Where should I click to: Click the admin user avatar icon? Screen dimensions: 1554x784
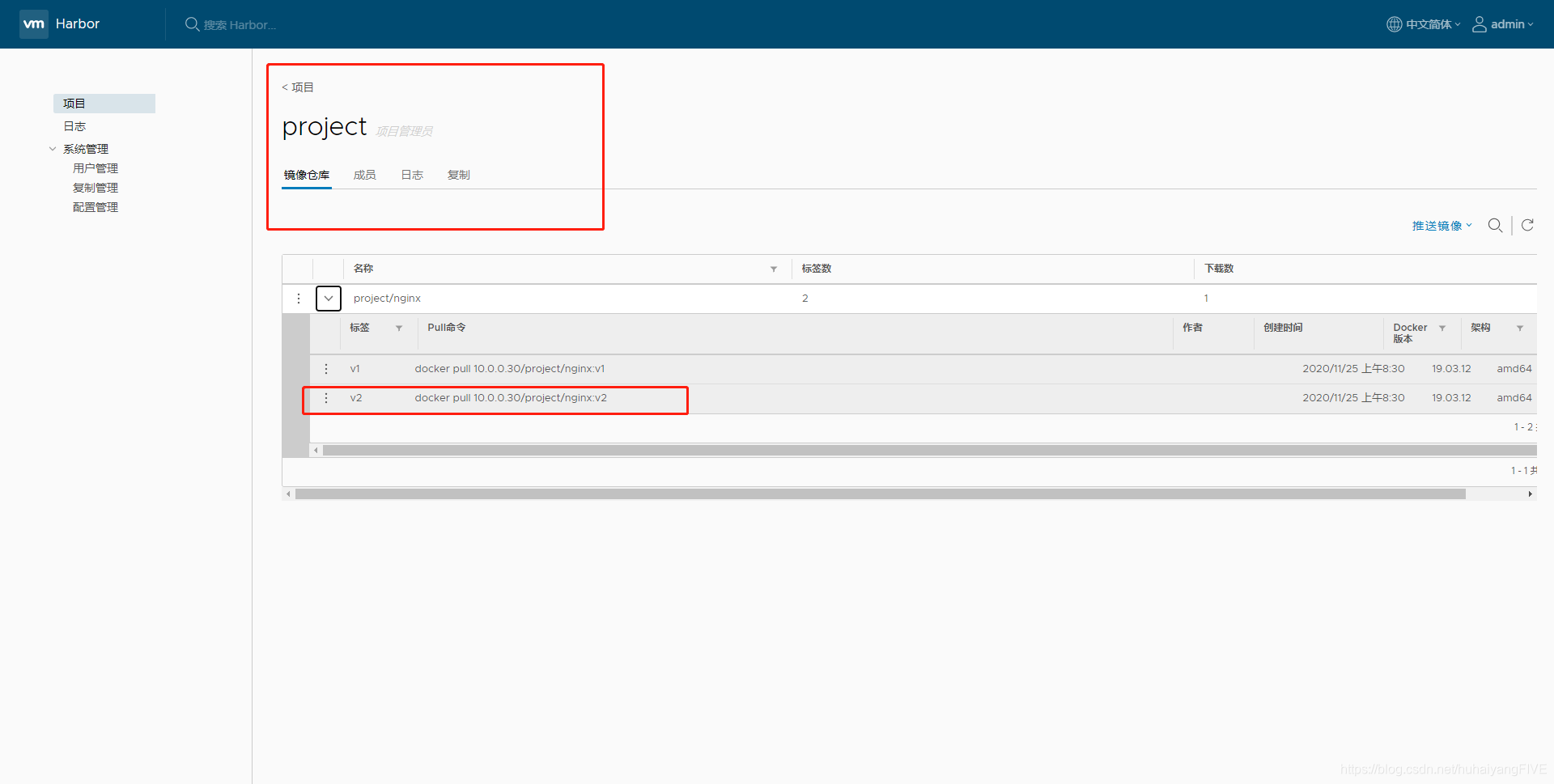[x=1479, y=24]
